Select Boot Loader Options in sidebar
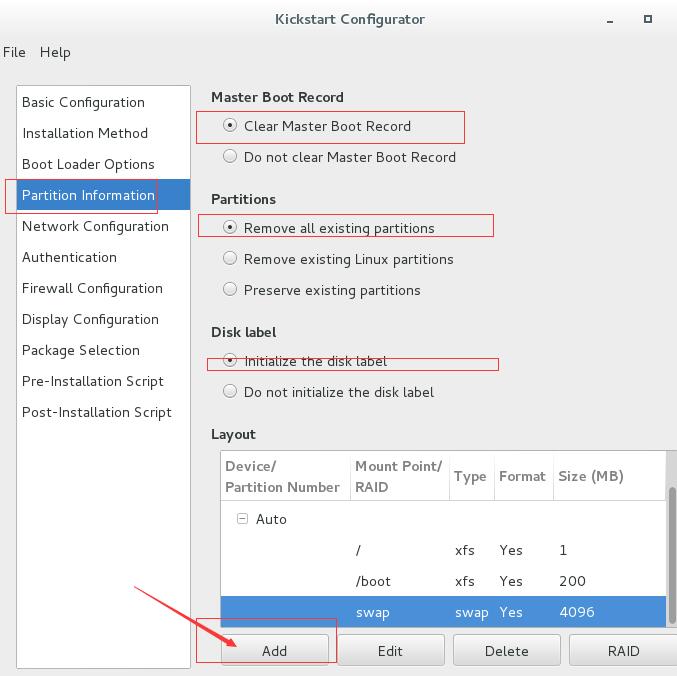This screenshot has height=676, width=677. (x=103, y=164)
